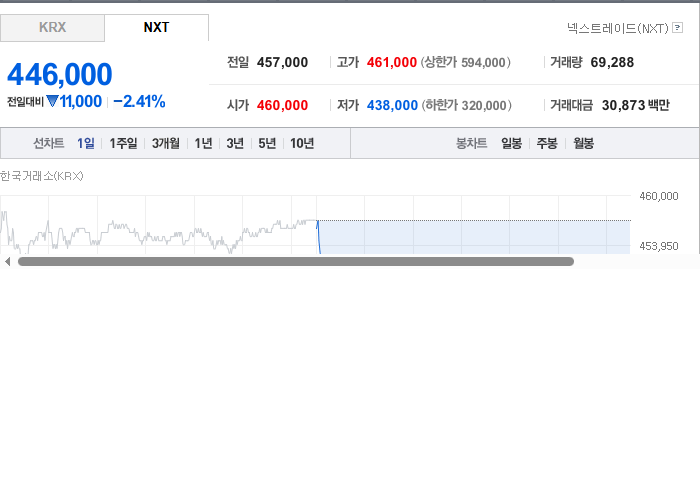This screenshot has height=490, width=700.
Task: Click the horizontal scrollbar thumb
Action: pyautogui.click(x=296, y=262)
